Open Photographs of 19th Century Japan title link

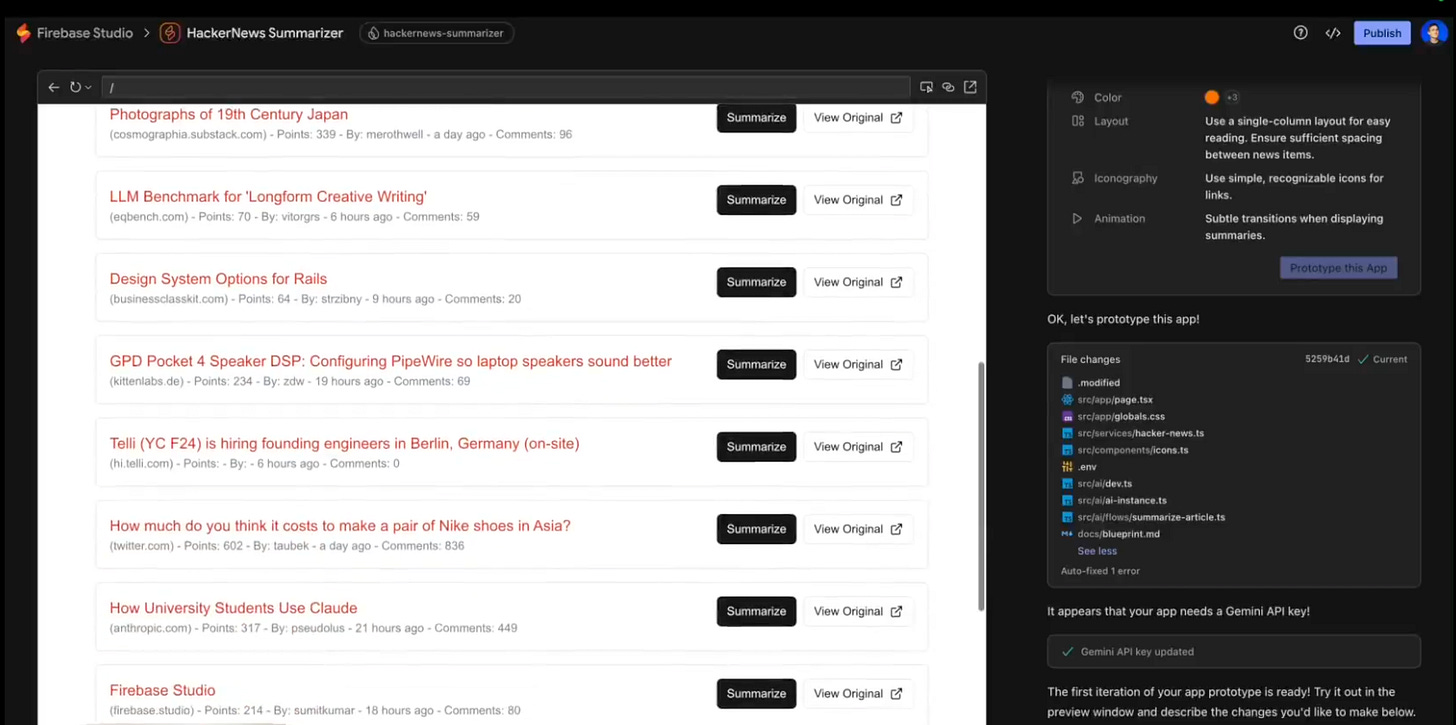(x=229, y=115)
